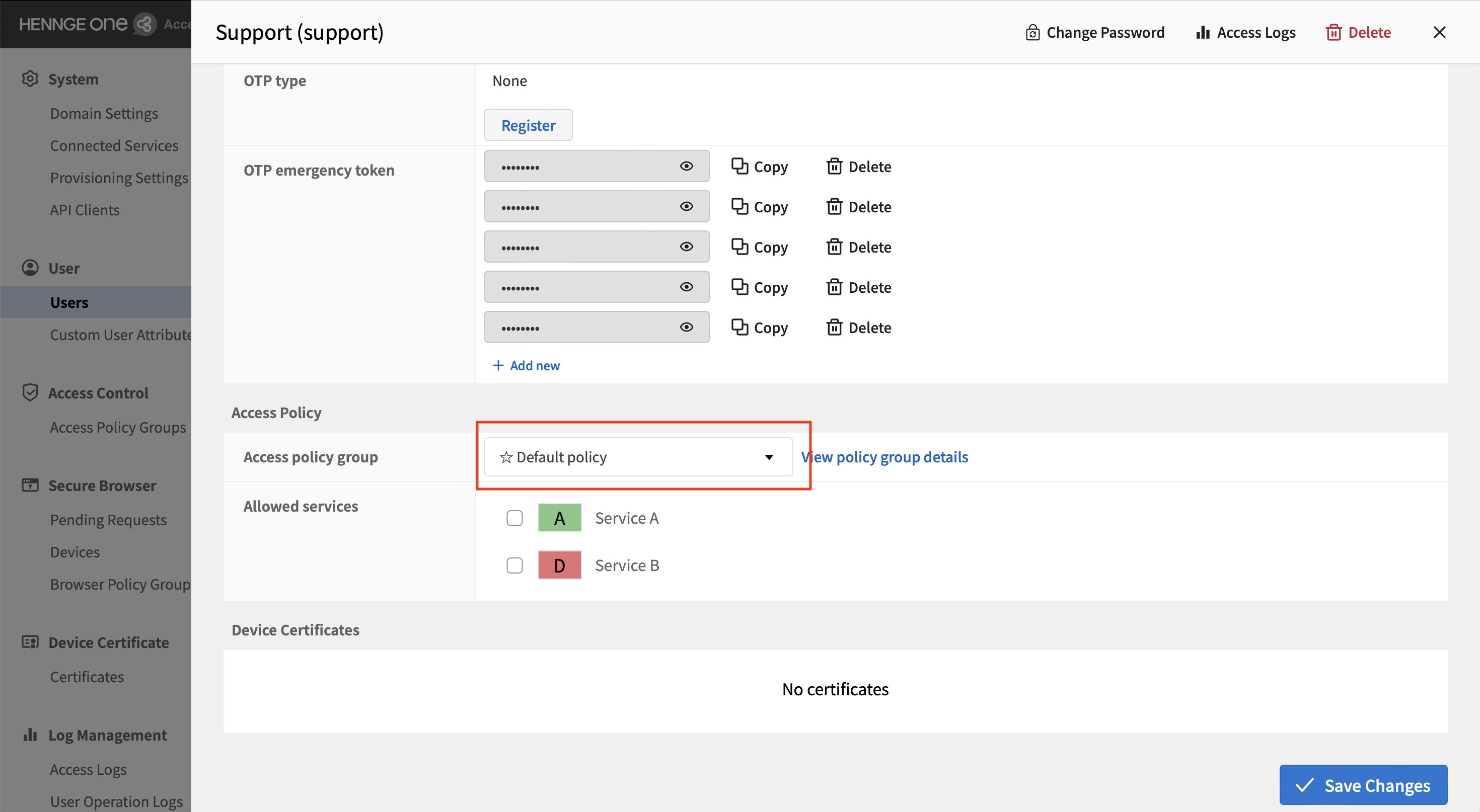The image size is (1480, 812).
Task: Go to Provisioning Settings
Action: 119,178
